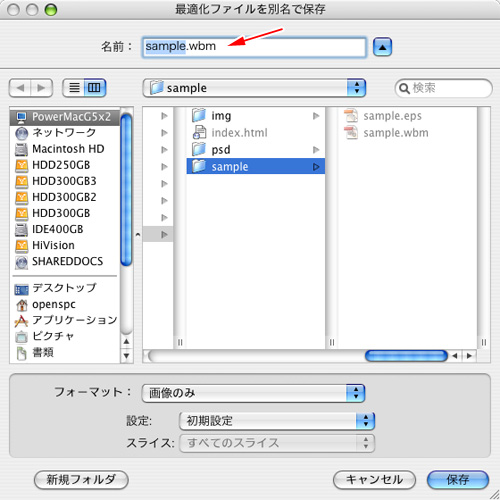500x500 pixels.
Task: Select the psd folder in the column
Action: click(256, 150)
